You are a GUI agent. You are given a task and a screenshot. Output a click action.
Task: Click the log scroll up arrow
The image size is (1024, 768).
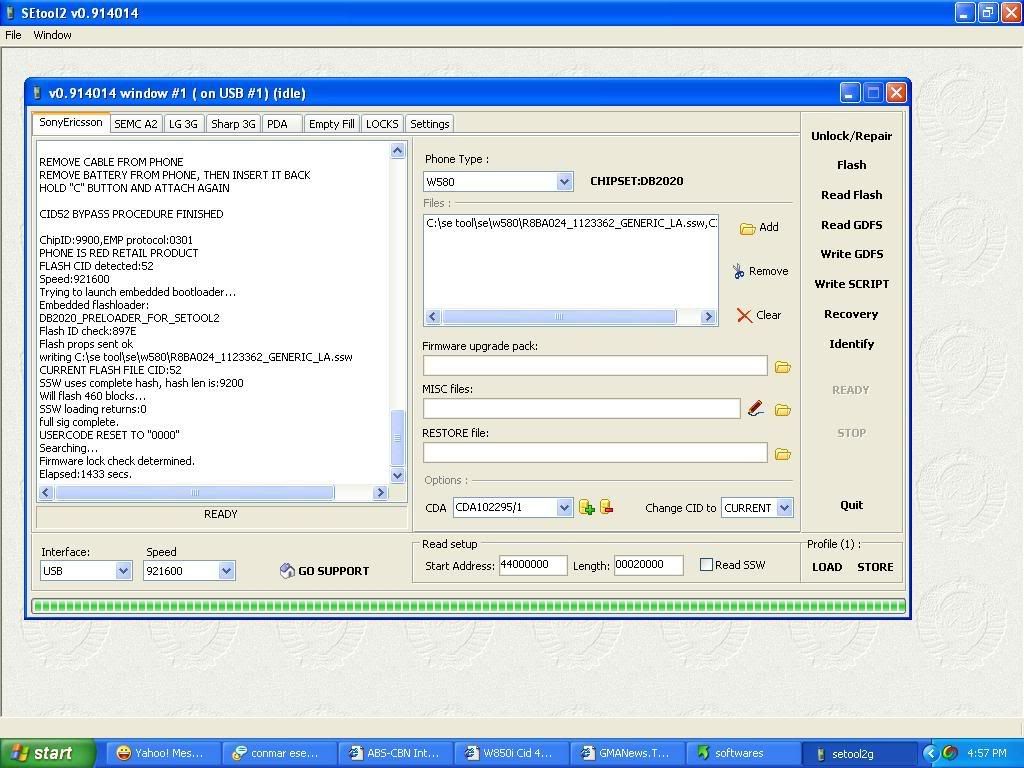pos(397,151)
